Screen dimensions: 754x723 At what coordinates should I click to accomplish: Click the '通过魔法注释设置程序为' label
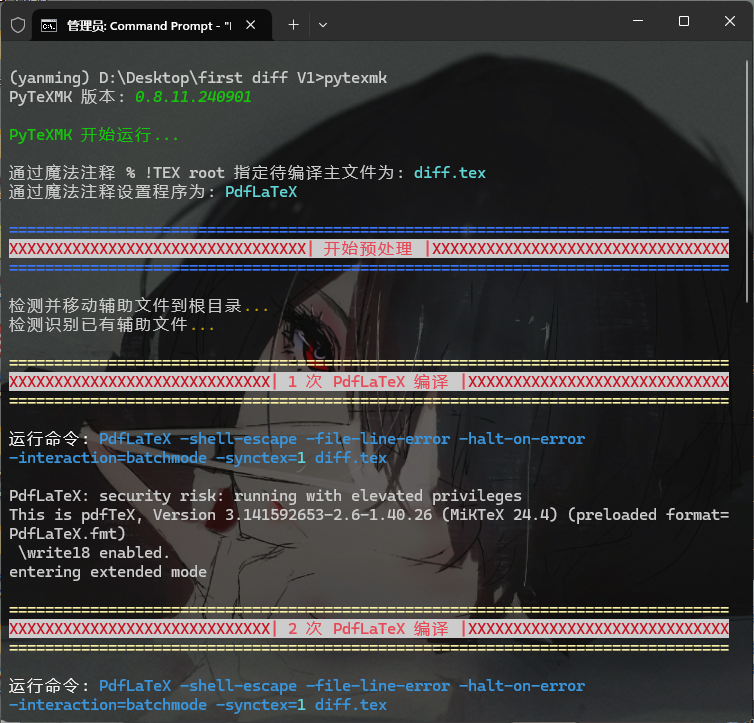coord(112,192)
